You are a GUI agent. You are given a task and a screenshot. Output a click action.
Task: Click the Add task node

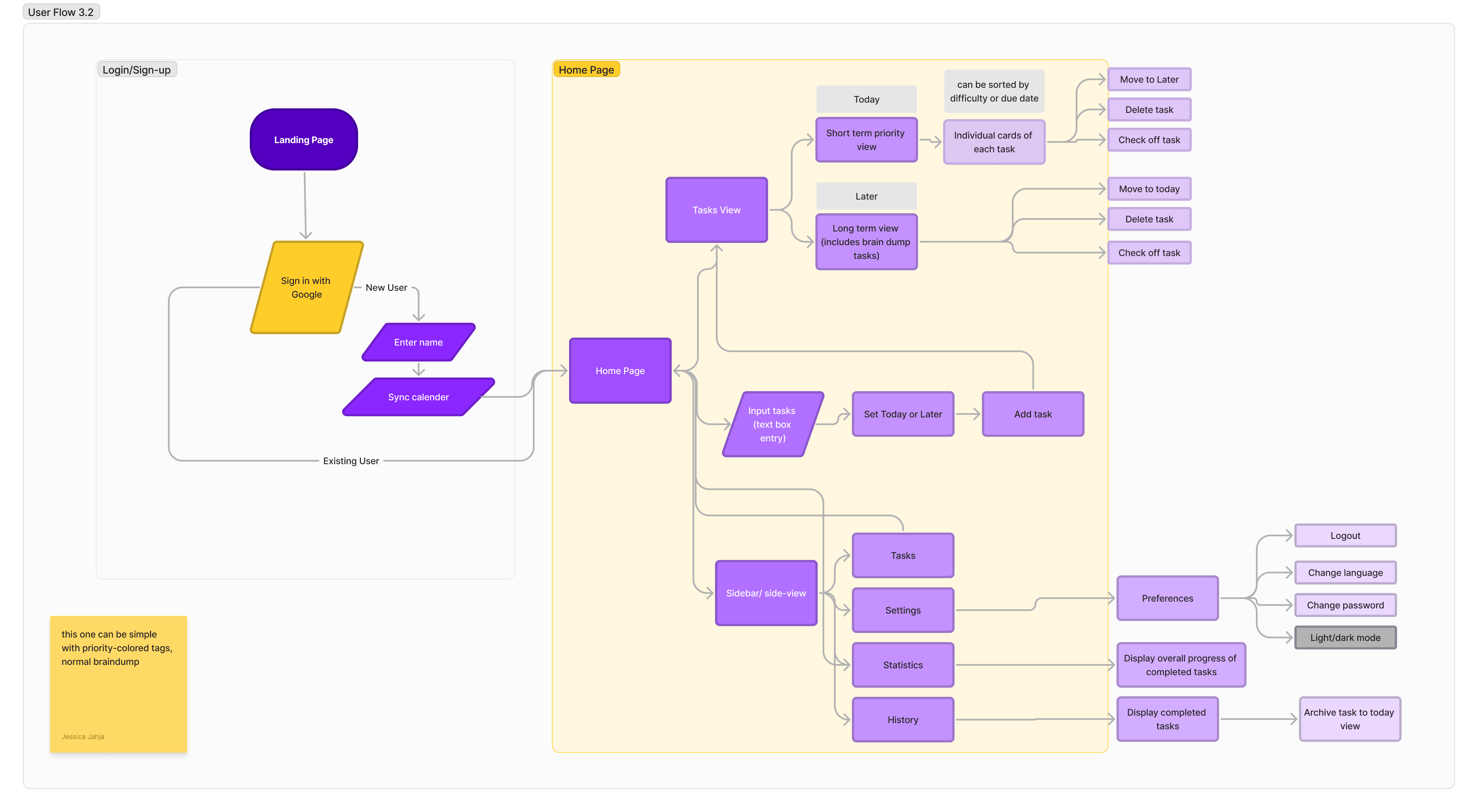click(1032, 414)
